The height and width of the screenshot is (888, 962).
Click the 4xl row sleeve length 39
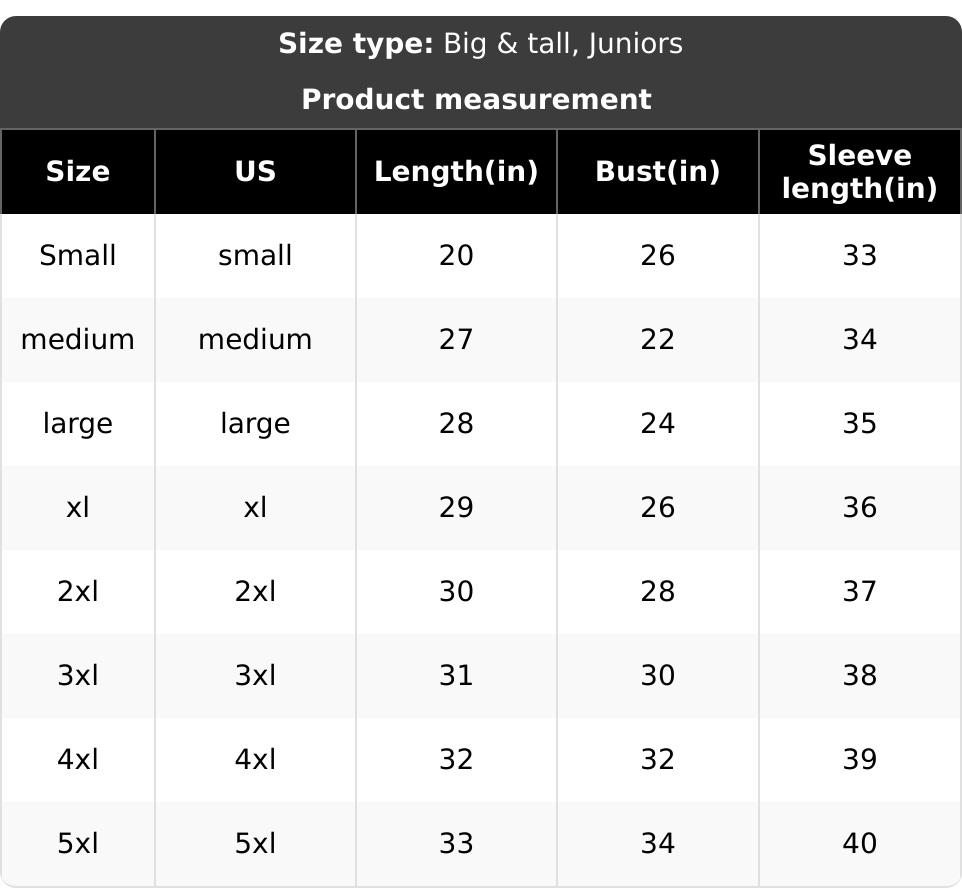(x=859, y=760)
